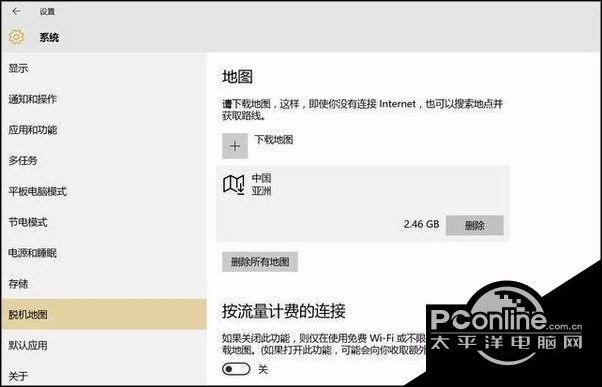The height and width of the screenshot is (387, 602).
Task: Open 默认应用 settings
Action: 104,345
